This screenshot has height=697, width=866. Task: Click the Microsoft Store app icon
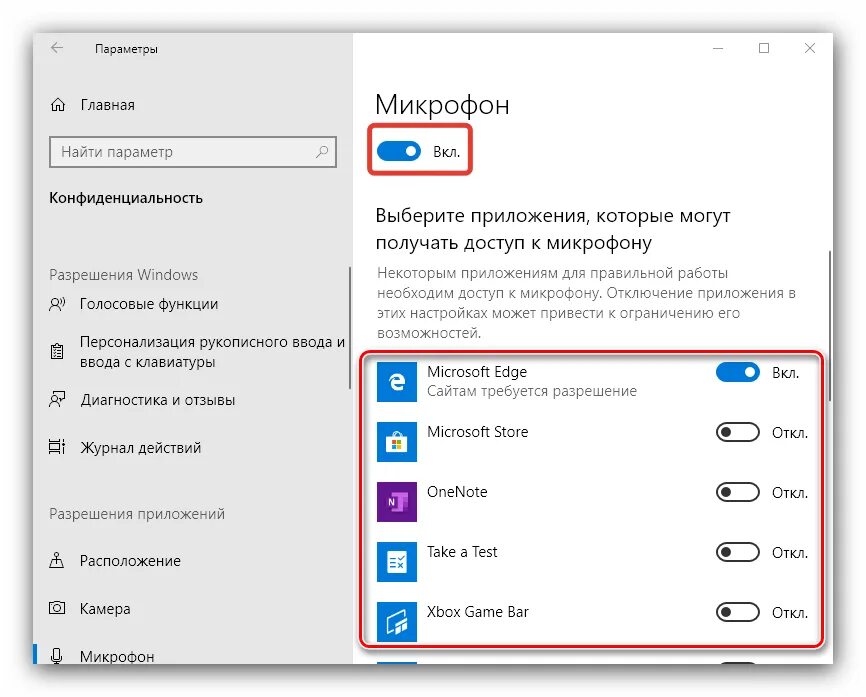[397, 442]
